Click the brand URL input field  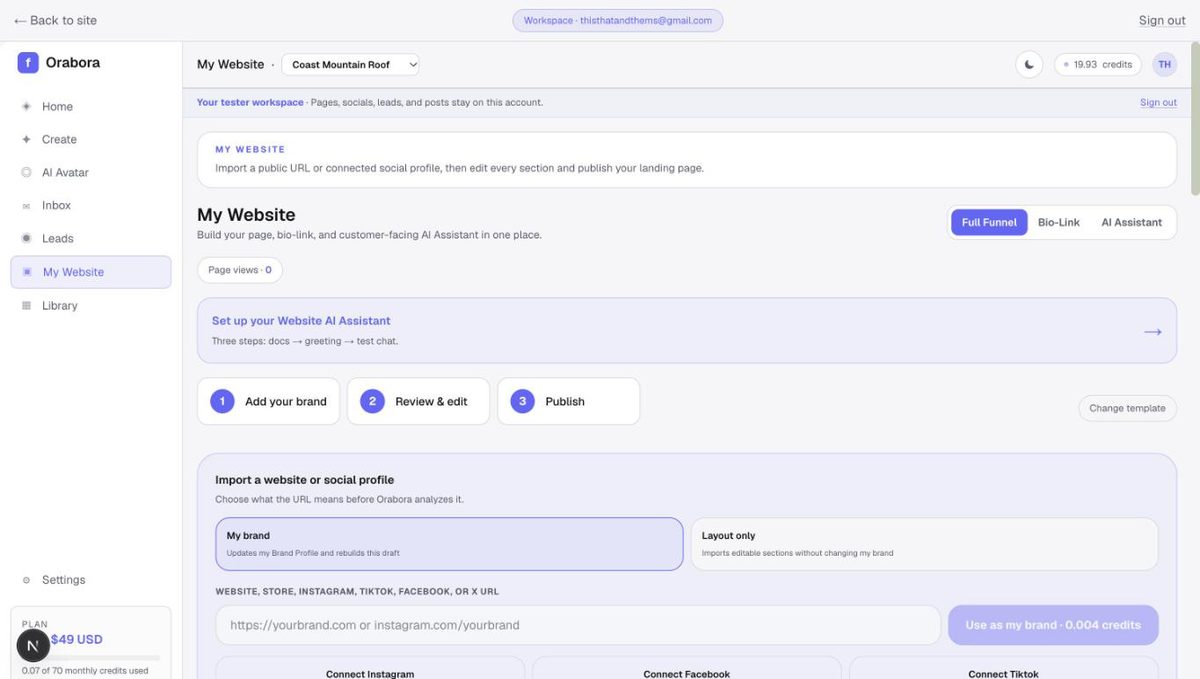tap(578, 625)
